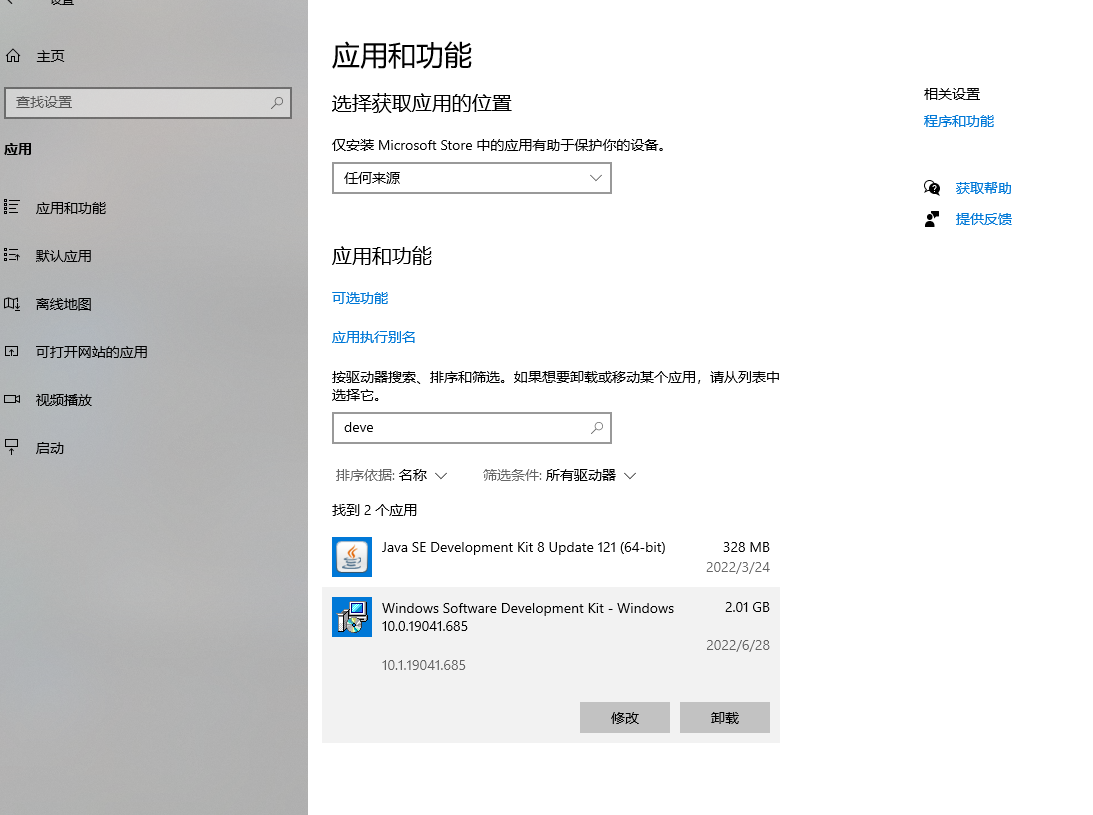This screenshot has height=815, width=1093.
Task: Click the magnifier icon in app search box
Action: 597,427
